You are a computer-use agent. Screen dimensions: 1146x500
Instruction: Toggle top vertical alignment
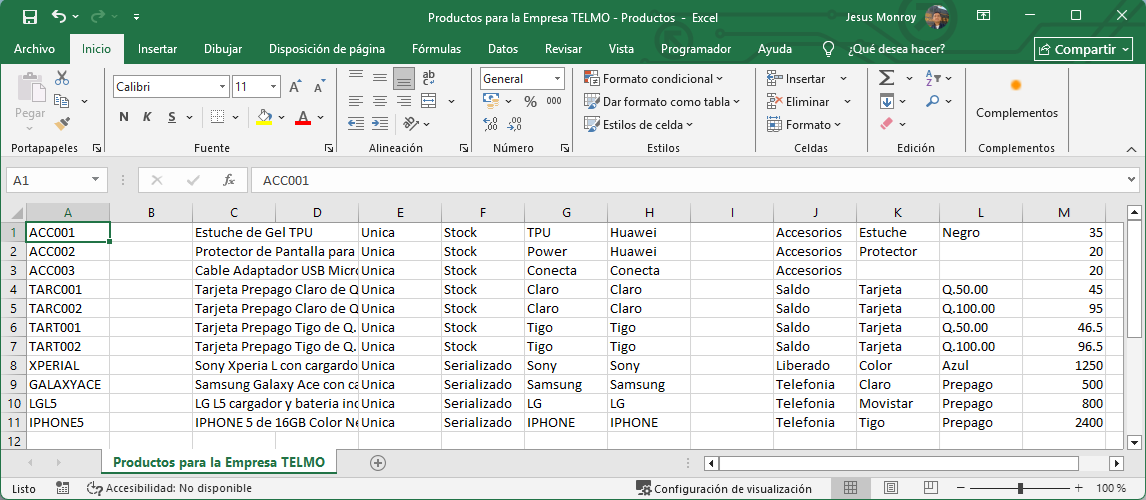(356, 77)
